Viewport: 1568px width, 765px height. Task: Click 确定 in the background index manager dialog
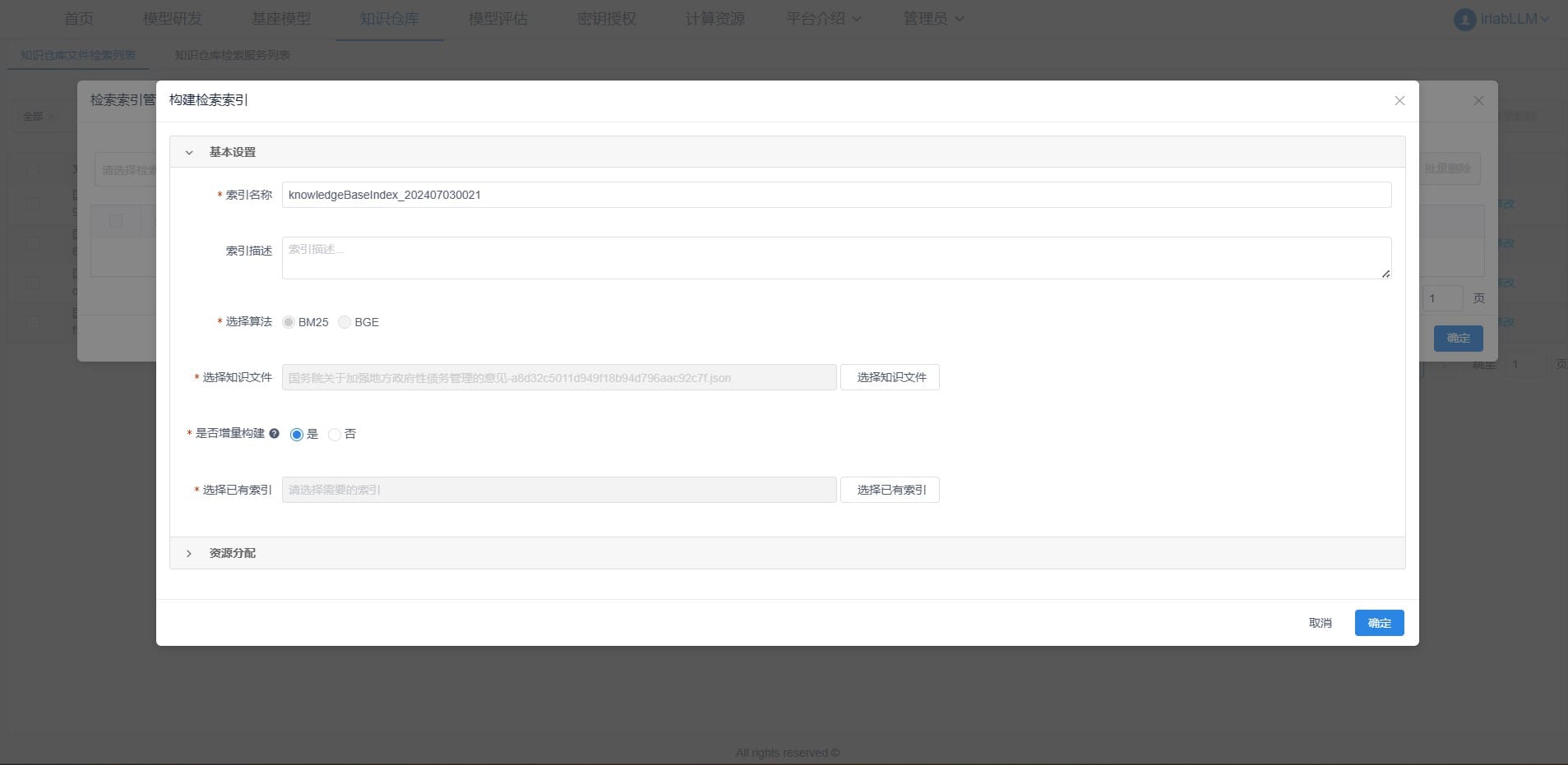point(1458,339)
